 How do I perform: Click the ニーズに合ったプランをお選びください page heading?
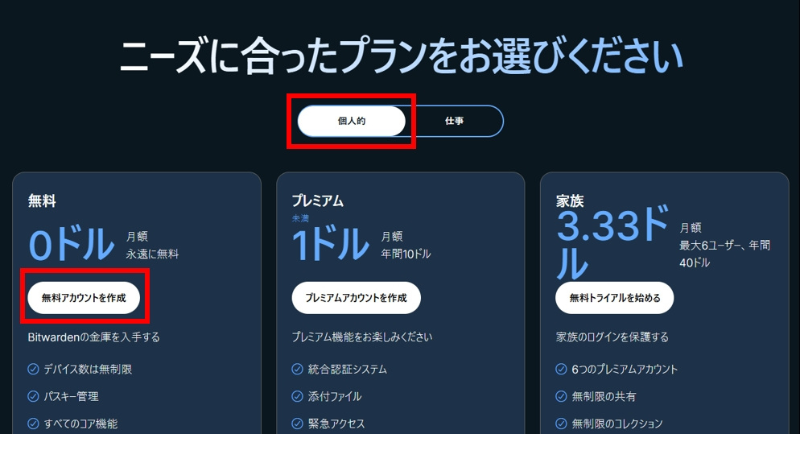pos(400,56)
